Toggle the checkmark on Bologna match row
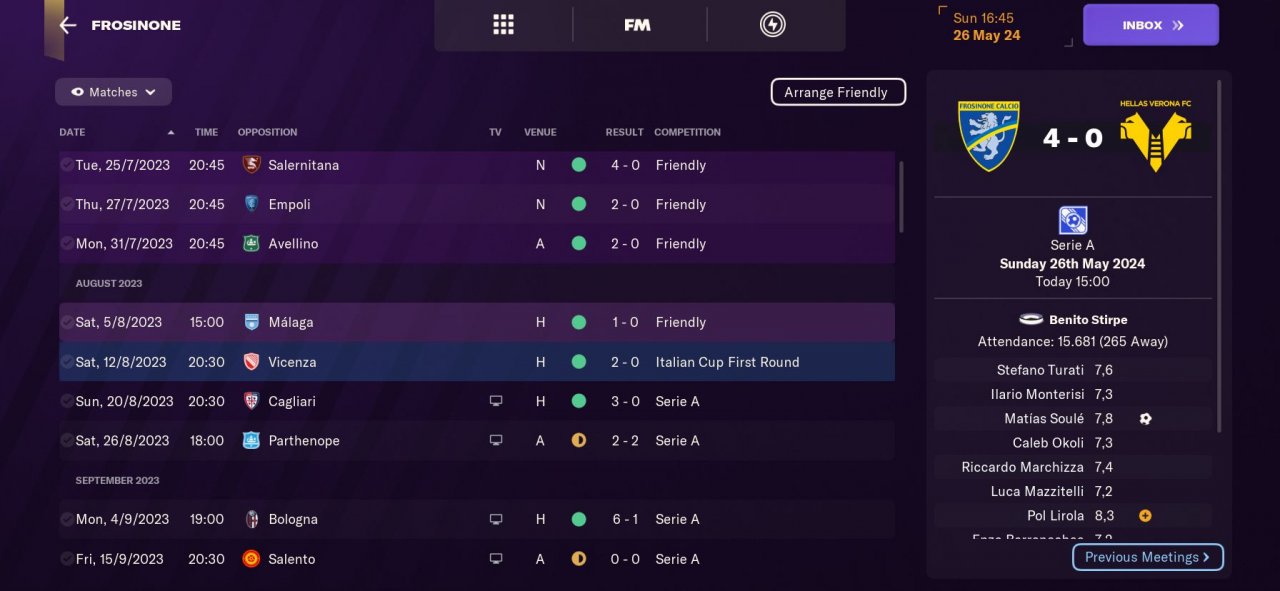The image size is (1280, 591). tap(66, 519)
